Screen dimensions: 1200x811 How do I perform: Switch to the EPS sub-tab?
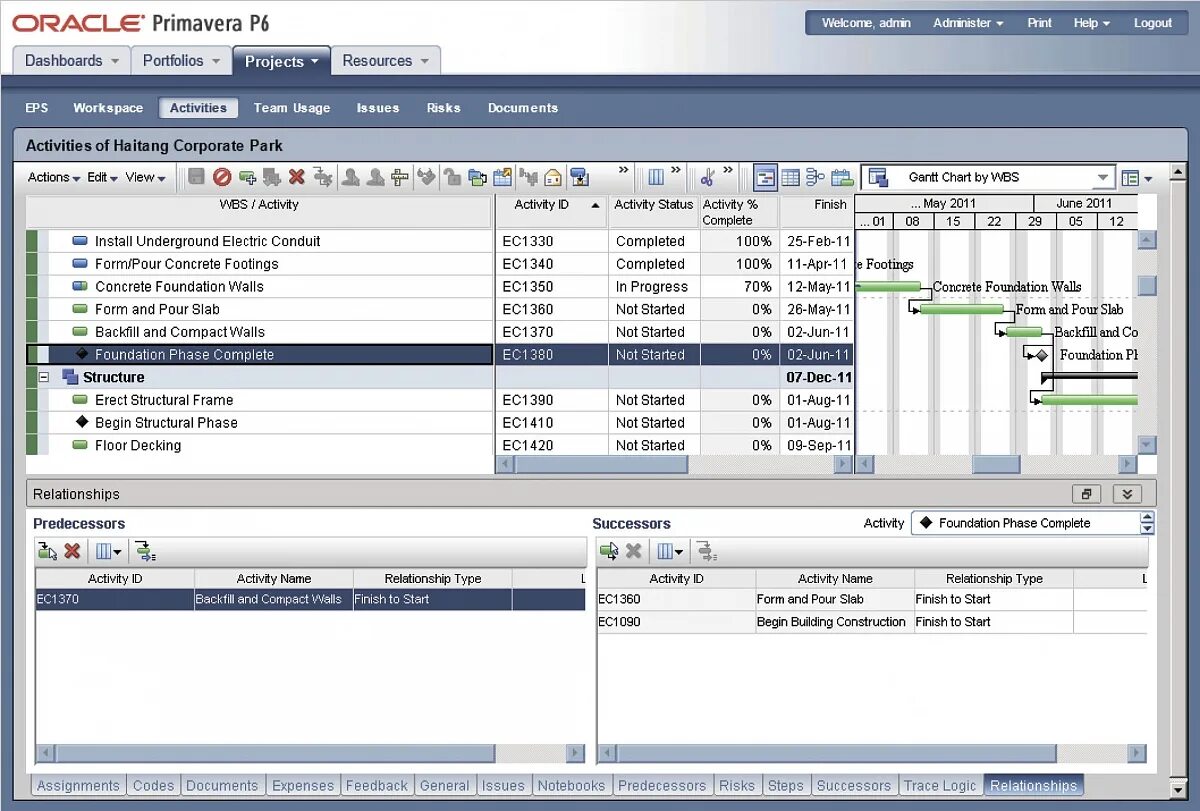tap(37, 108)
